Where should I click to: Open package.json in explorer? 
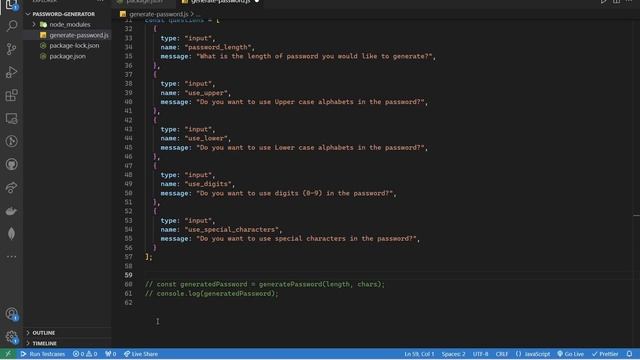coord(67,56)
